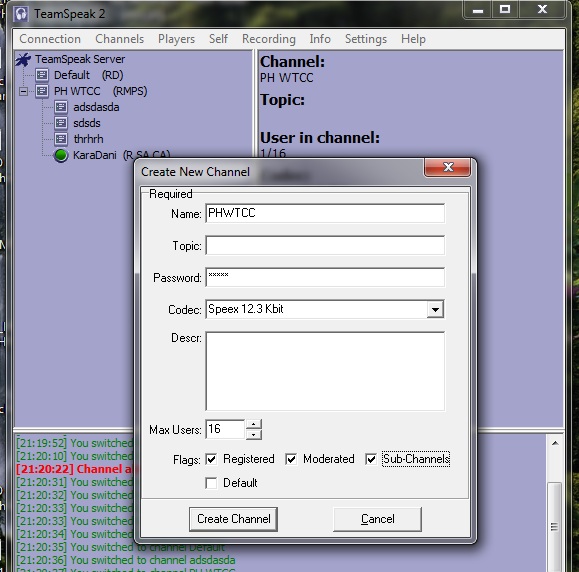Click the 'User in channel:' heading
Screen dimensions: 579x572
(320, 138)
